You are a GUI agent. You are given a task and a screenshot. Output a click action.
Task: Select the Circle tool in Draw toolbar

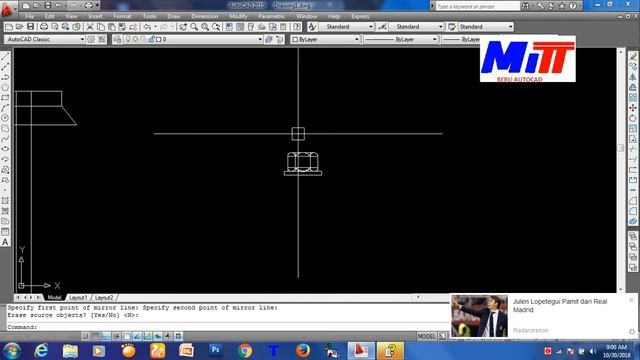[x=5, y=118]
